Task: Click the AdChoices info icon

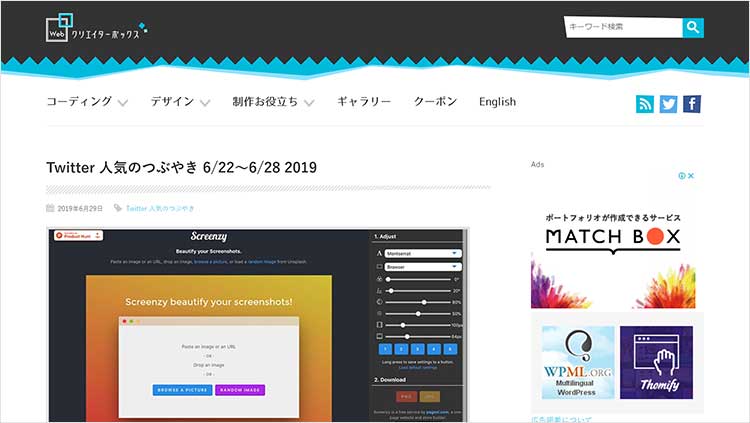Action: (x=682, y=176)
